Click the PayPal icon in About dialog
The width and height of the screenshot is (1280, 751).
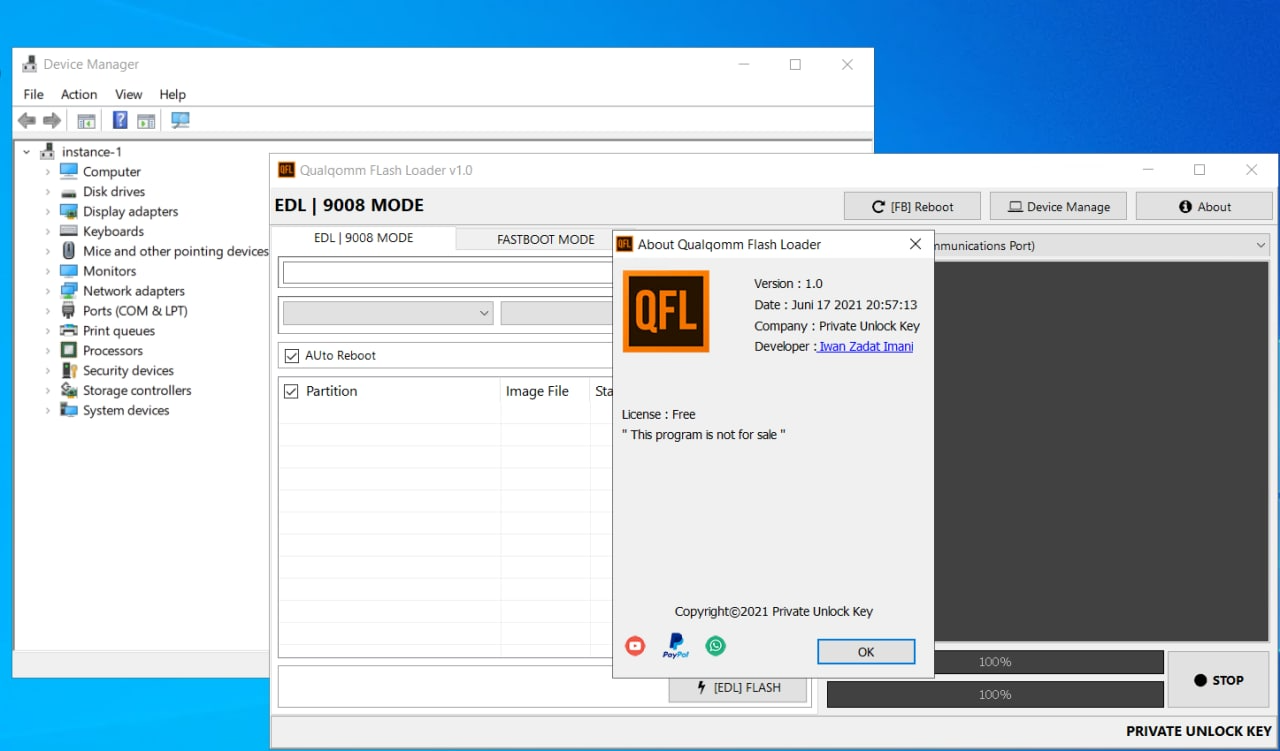tap(676, 646)
